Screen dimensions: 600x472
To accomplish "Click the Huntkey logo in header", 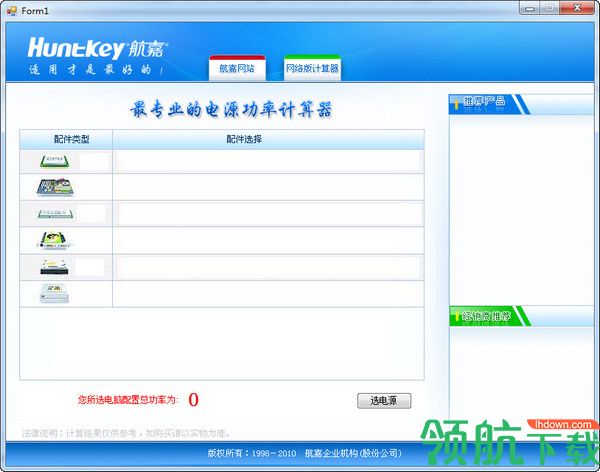I will click(97, 49).
